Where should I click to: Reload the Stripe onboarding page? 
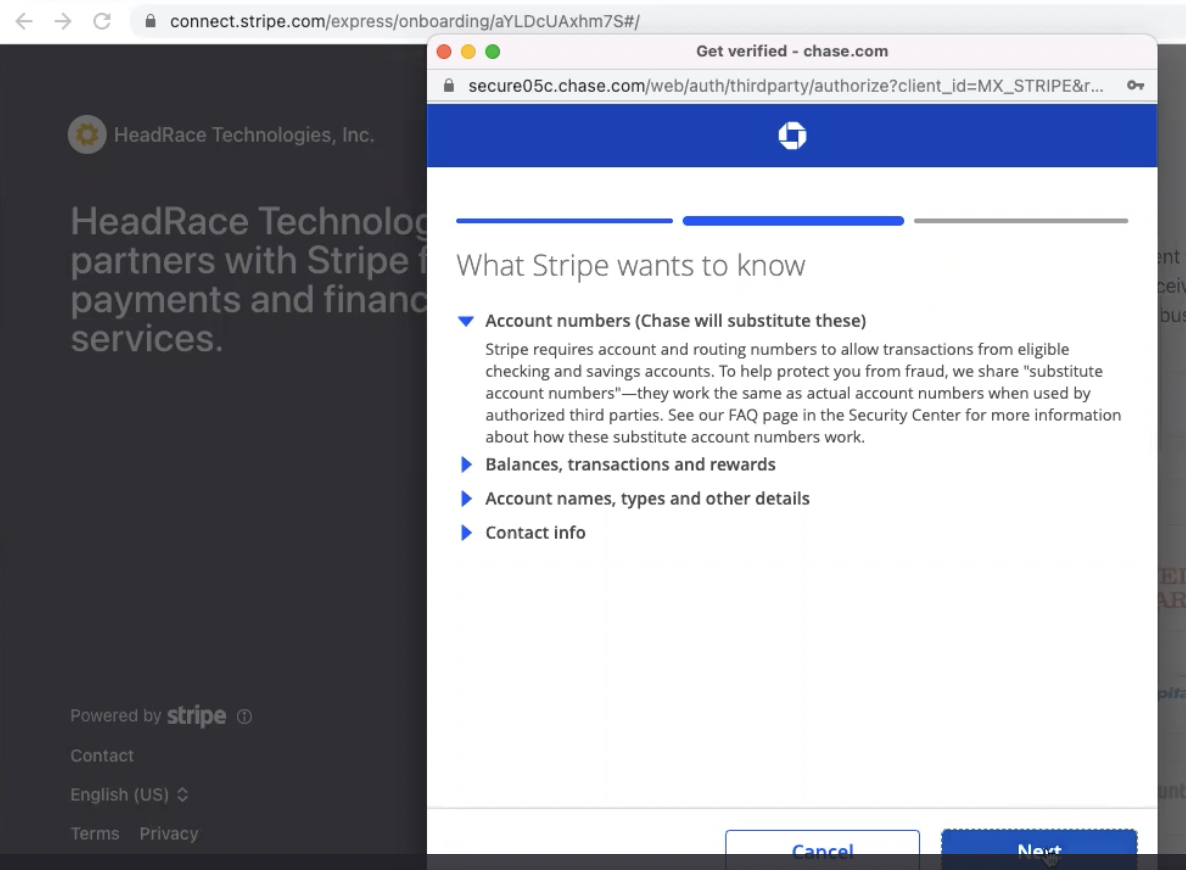coord(102,21)
